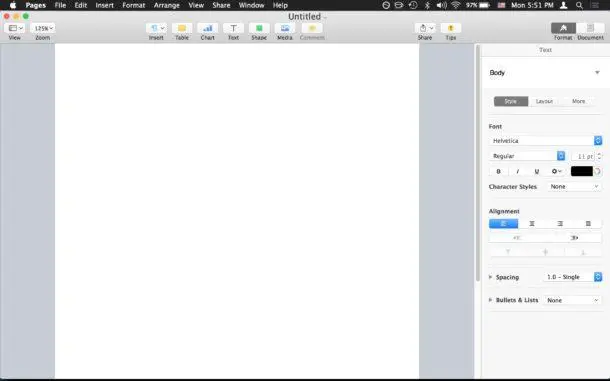This screenshot has height=381, width=610.
Task: Switch to the Style tab
Action: point(511,101)
